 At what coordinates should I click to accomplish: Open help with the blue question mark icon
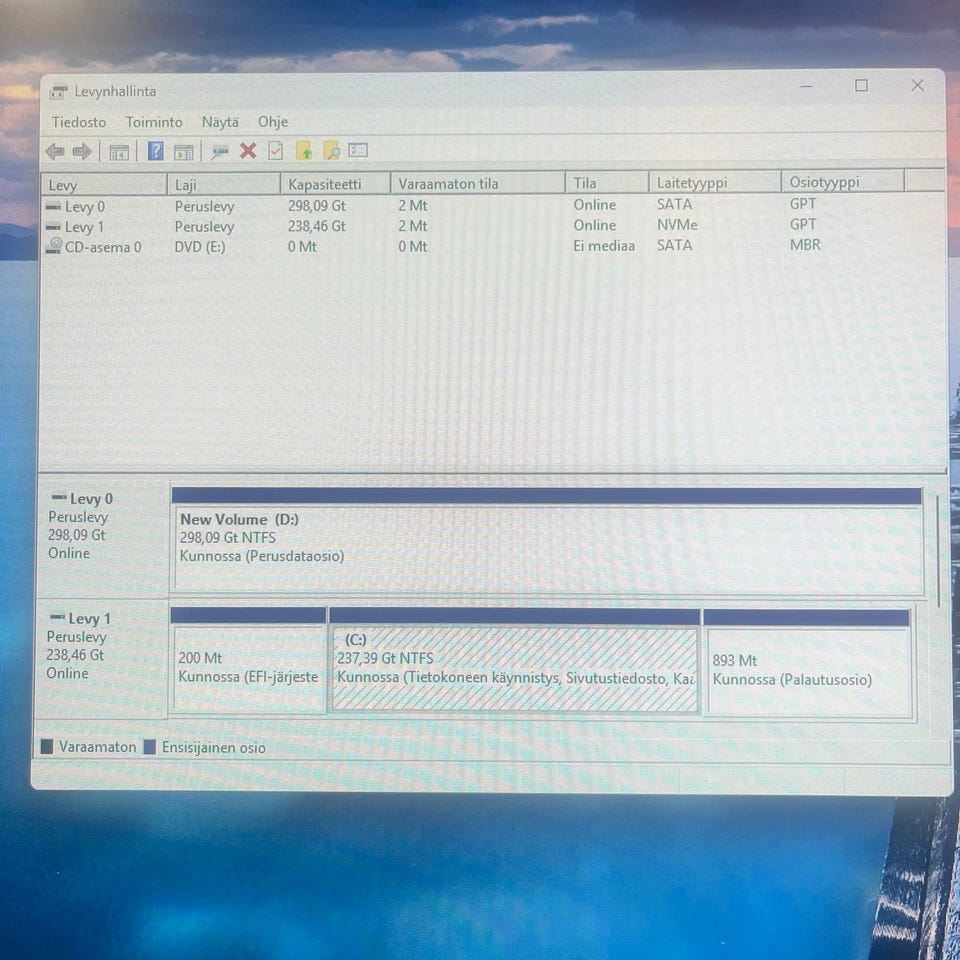click(156, 151)
